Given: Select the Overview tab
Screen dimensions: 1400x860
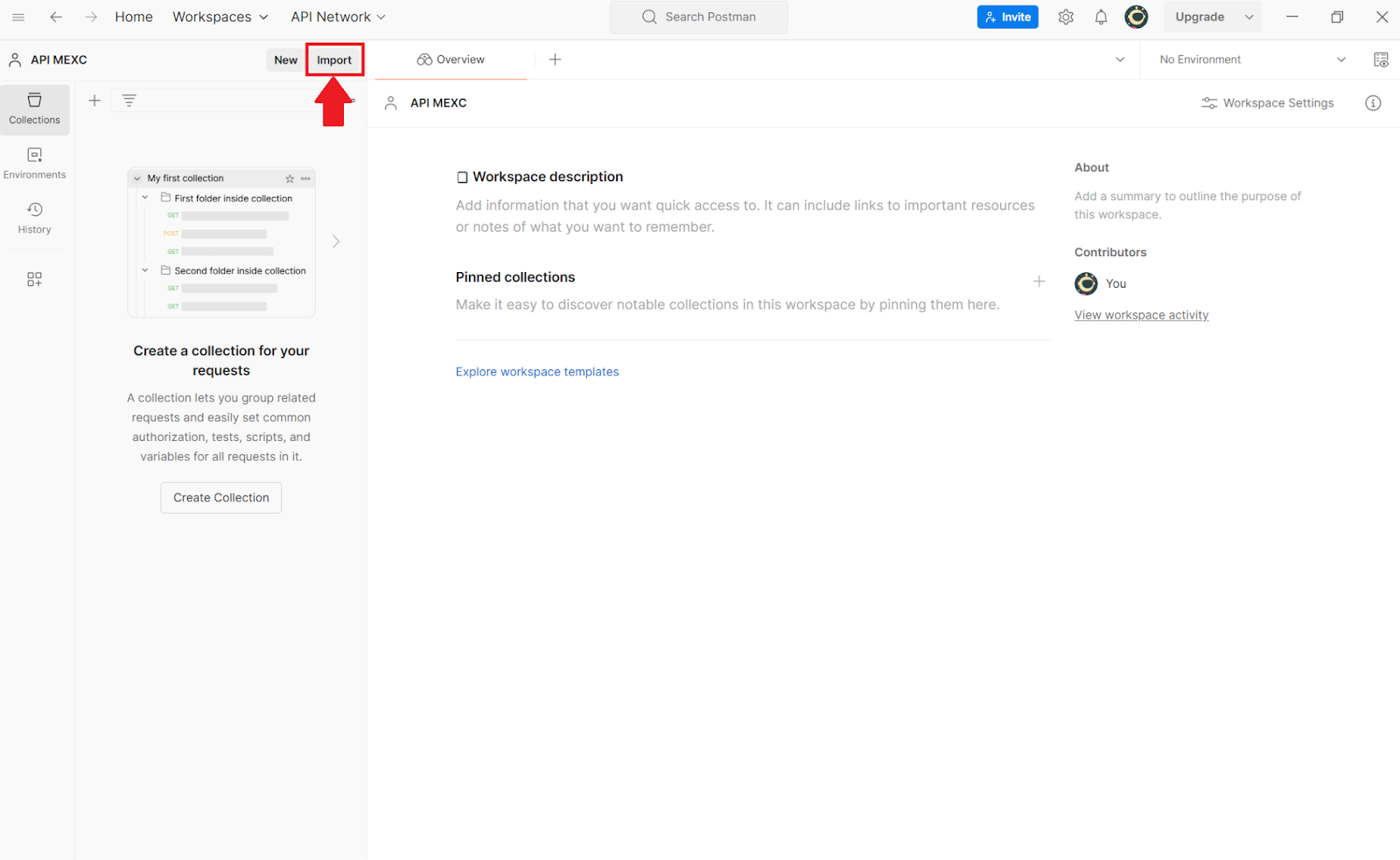Looking at the screenshot, I should tap(451, 59).
